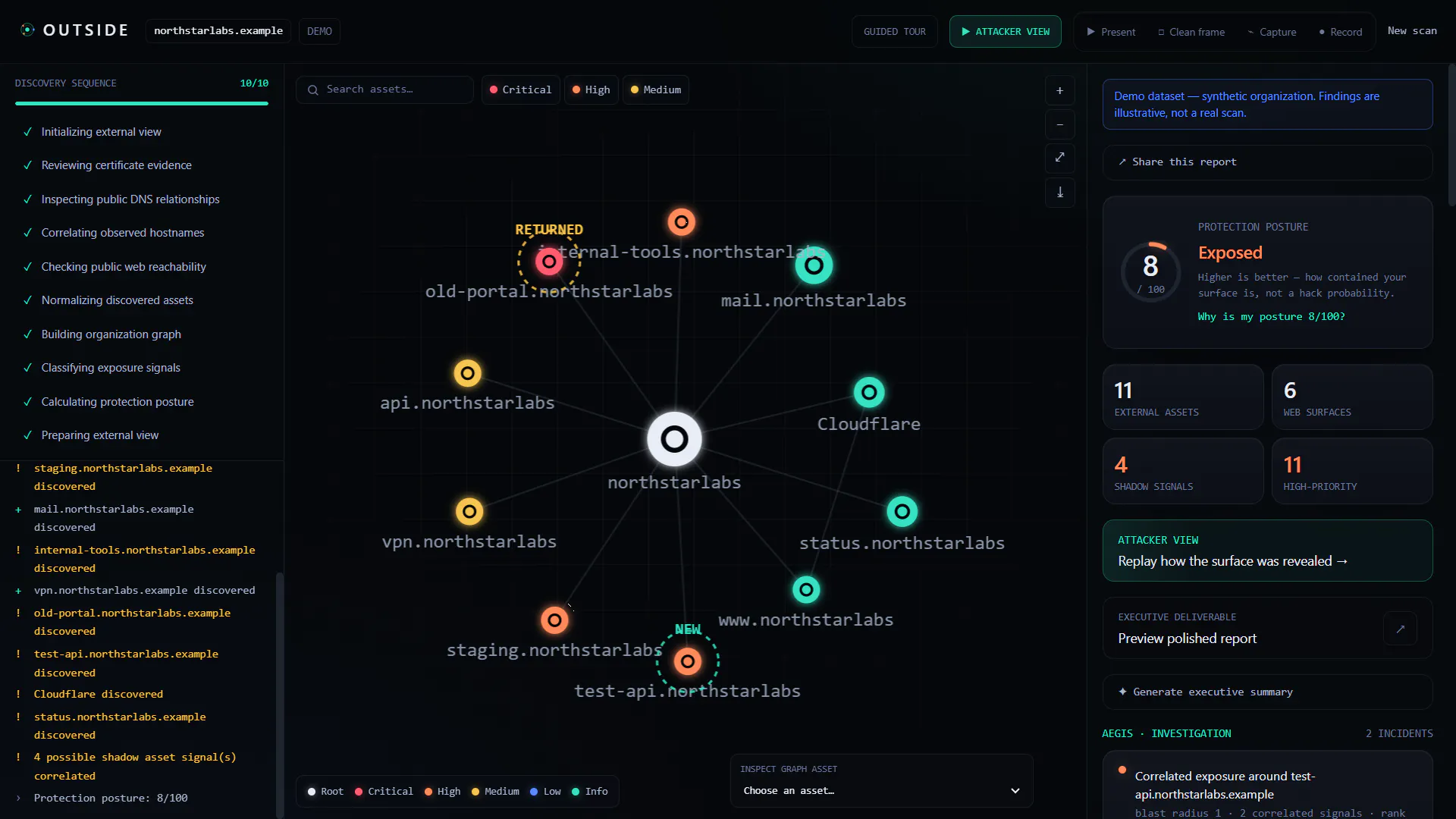The image size is (1456, 819).
Task: Click the northstarlabs.example domain chip
Action: (218, 31)
